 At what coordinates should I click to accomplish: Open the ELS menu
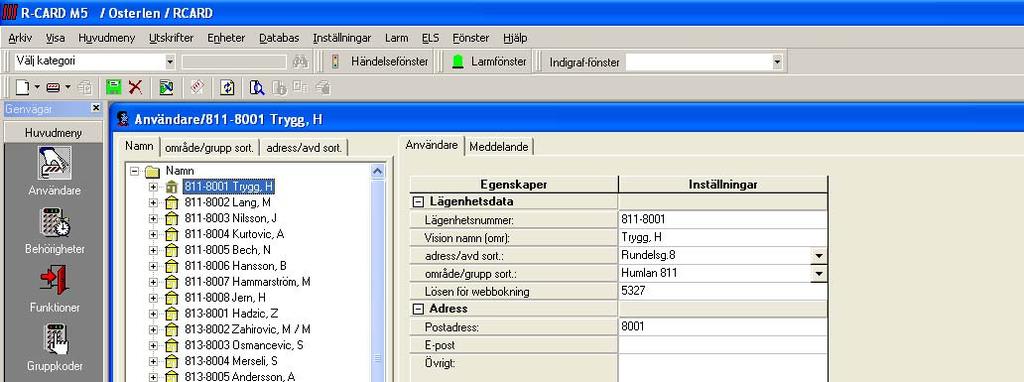tap(430, 38)
